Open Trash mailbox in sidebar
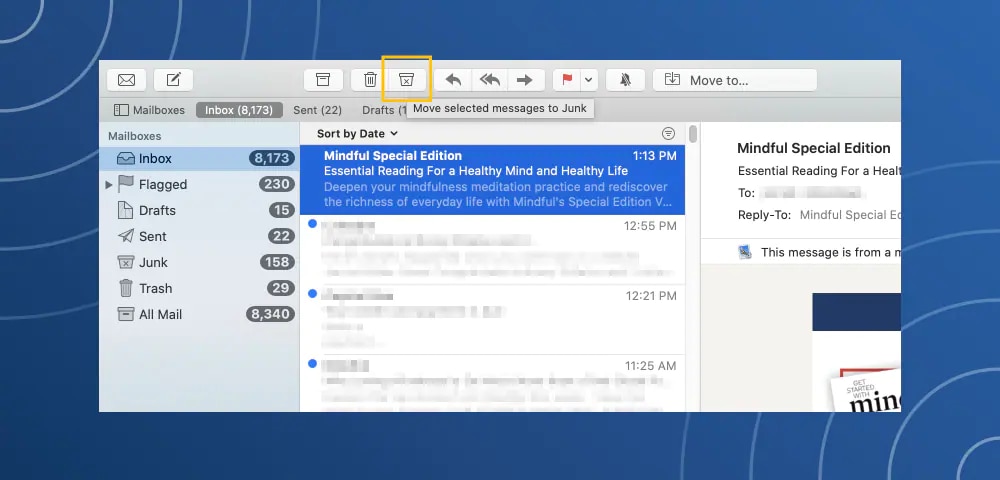This screenshot has height=480, width=1000. click(199, 288)
